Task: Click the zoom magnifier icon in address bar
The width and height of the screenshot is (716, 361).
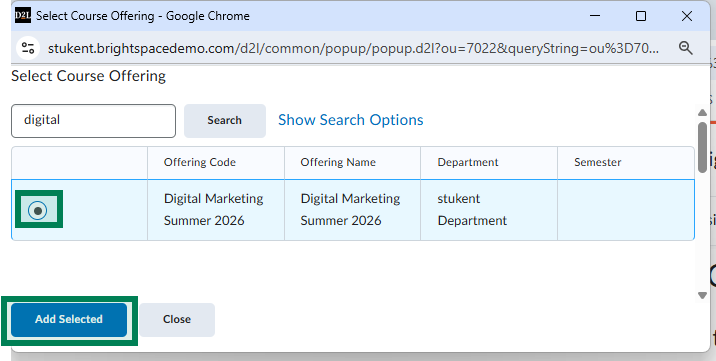Action: click(686, 47)
